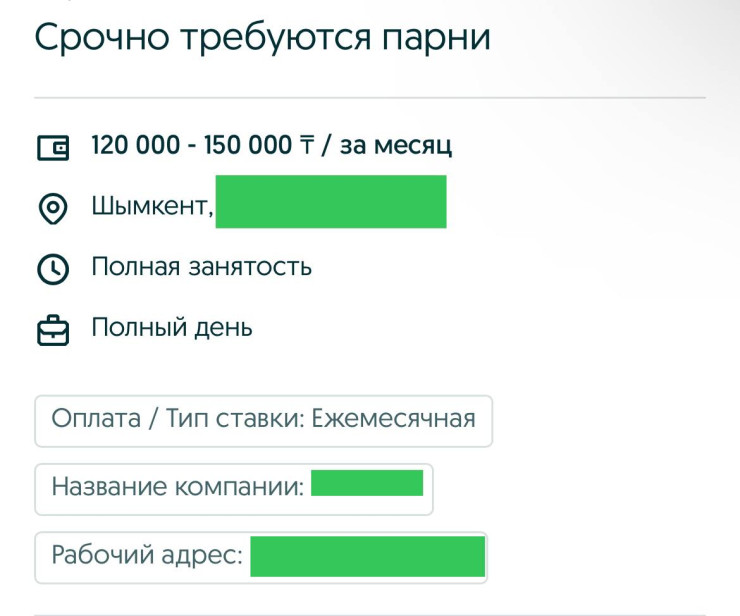740x616 pixels.
Task: Click the briefcase work schedule icon
Action: (53, 330)
